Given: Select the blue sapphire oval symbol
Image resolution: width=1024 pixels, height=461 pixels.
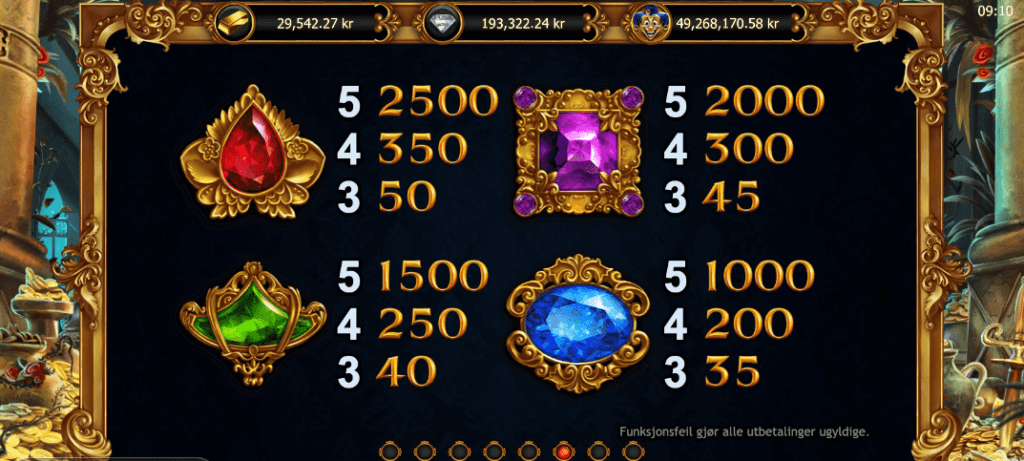Looking at the screenshot, I should pyautogui.click(x=579, y=324).
